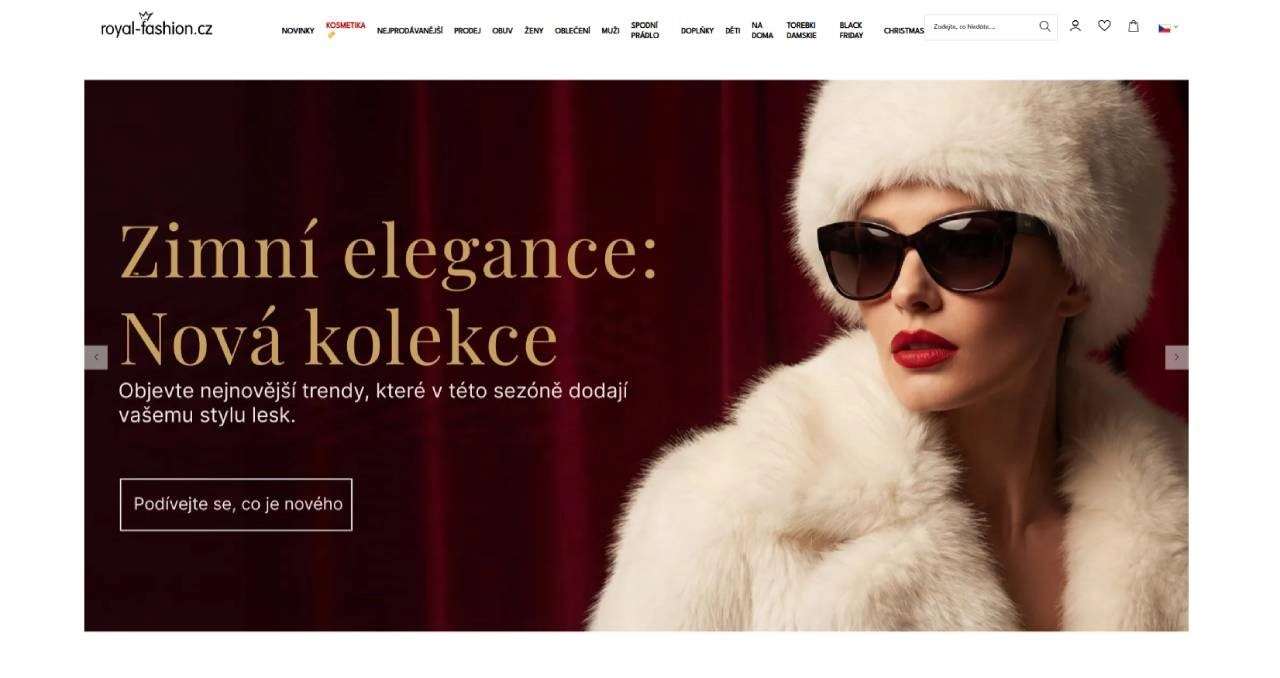Screen dimensions: 1280x678
Task: Open the Novinky menu
Action: [298, 31]
